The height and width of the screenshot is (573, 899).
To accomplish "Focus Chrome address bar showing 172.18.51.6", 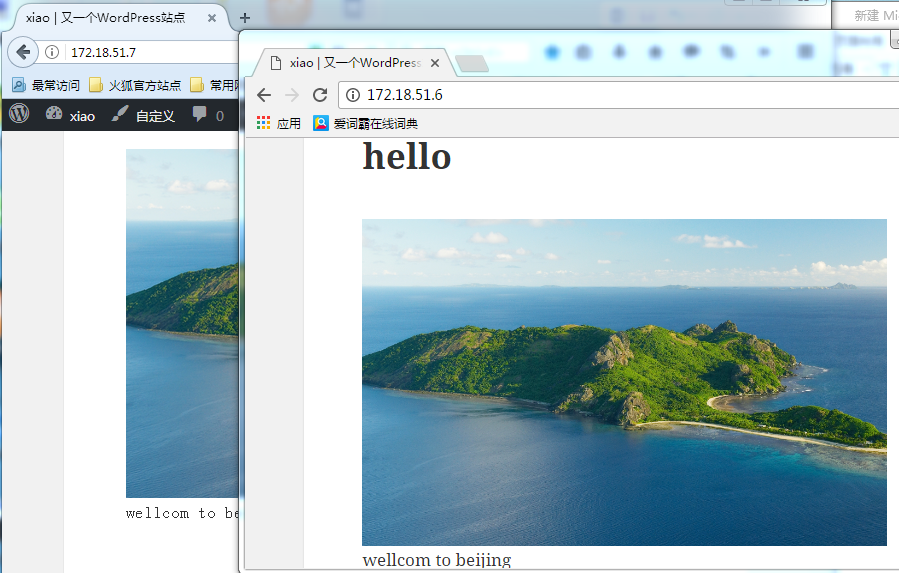I will [619, 95].
